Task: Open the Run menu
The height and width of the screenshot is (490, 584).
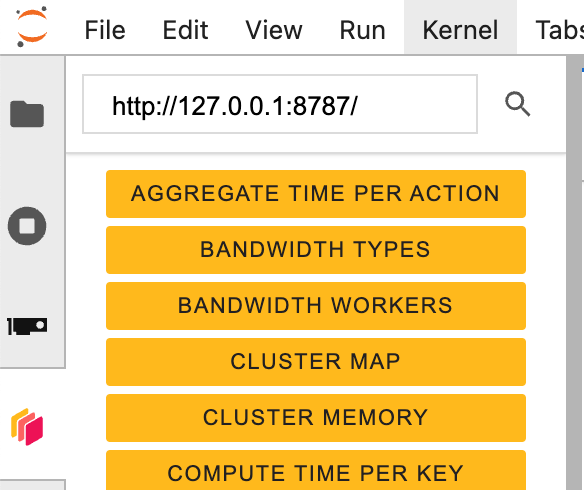Action: pos(362,30)
